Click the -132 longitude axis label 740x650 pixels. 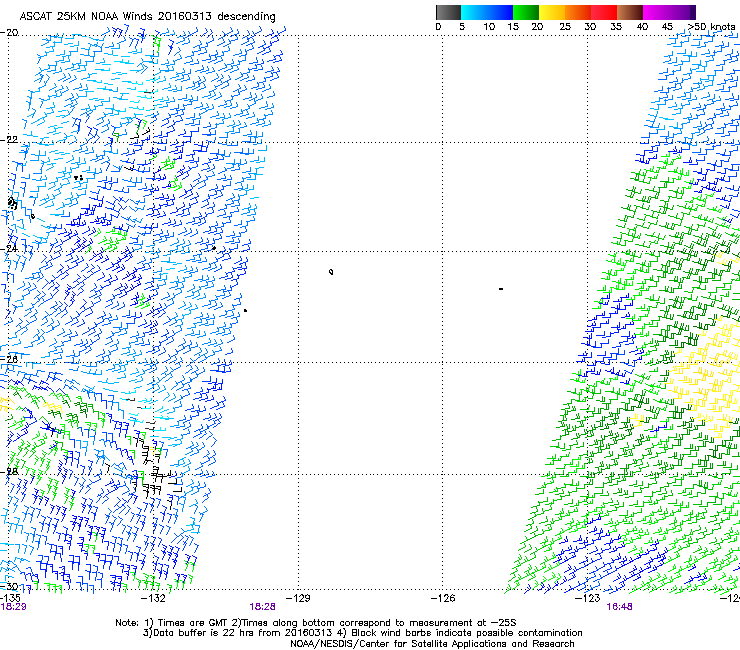coord(153,598)
